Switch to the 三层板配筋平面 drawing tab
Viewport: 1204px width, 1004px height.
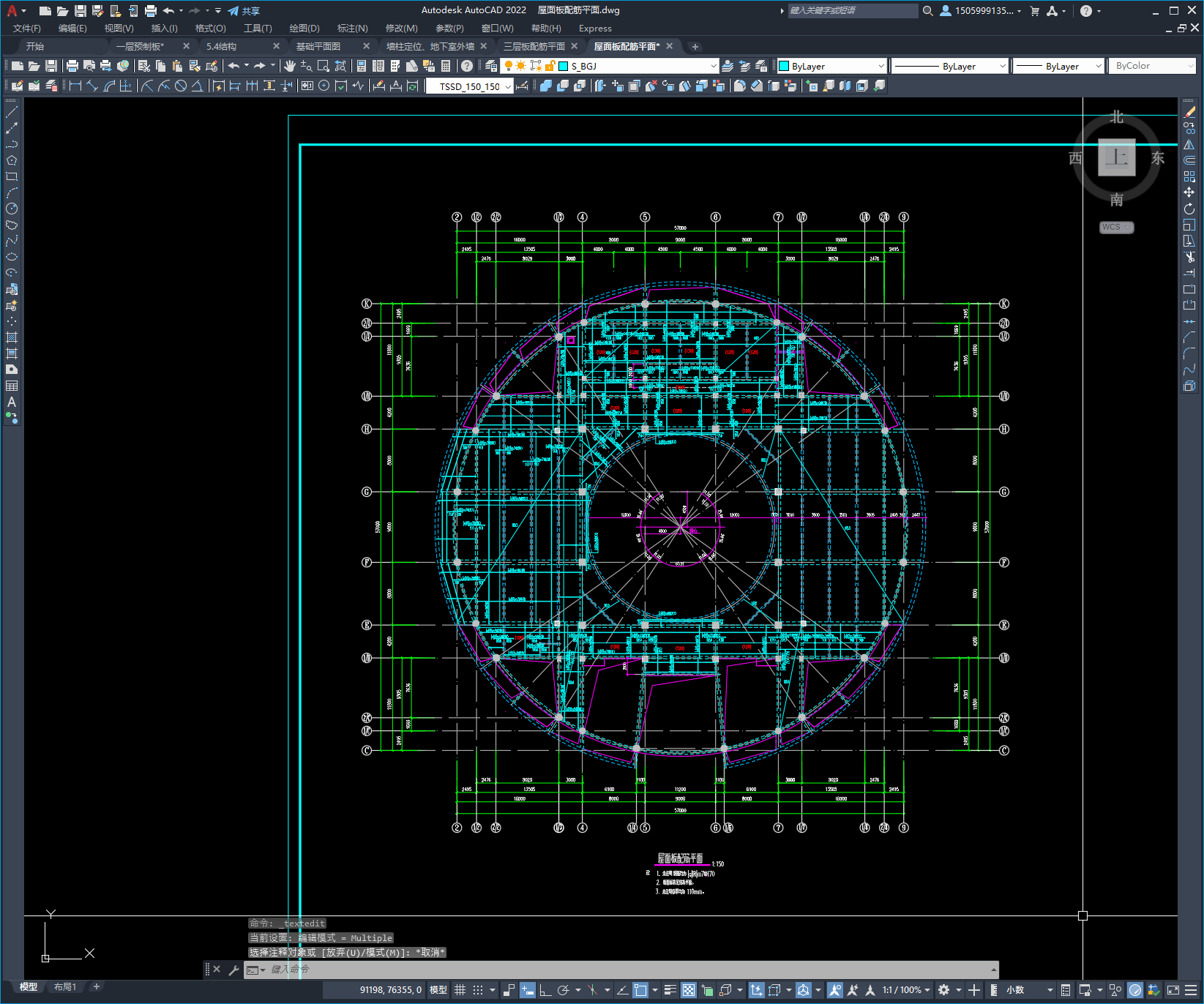pyautogui.click(x=534, y=46)
